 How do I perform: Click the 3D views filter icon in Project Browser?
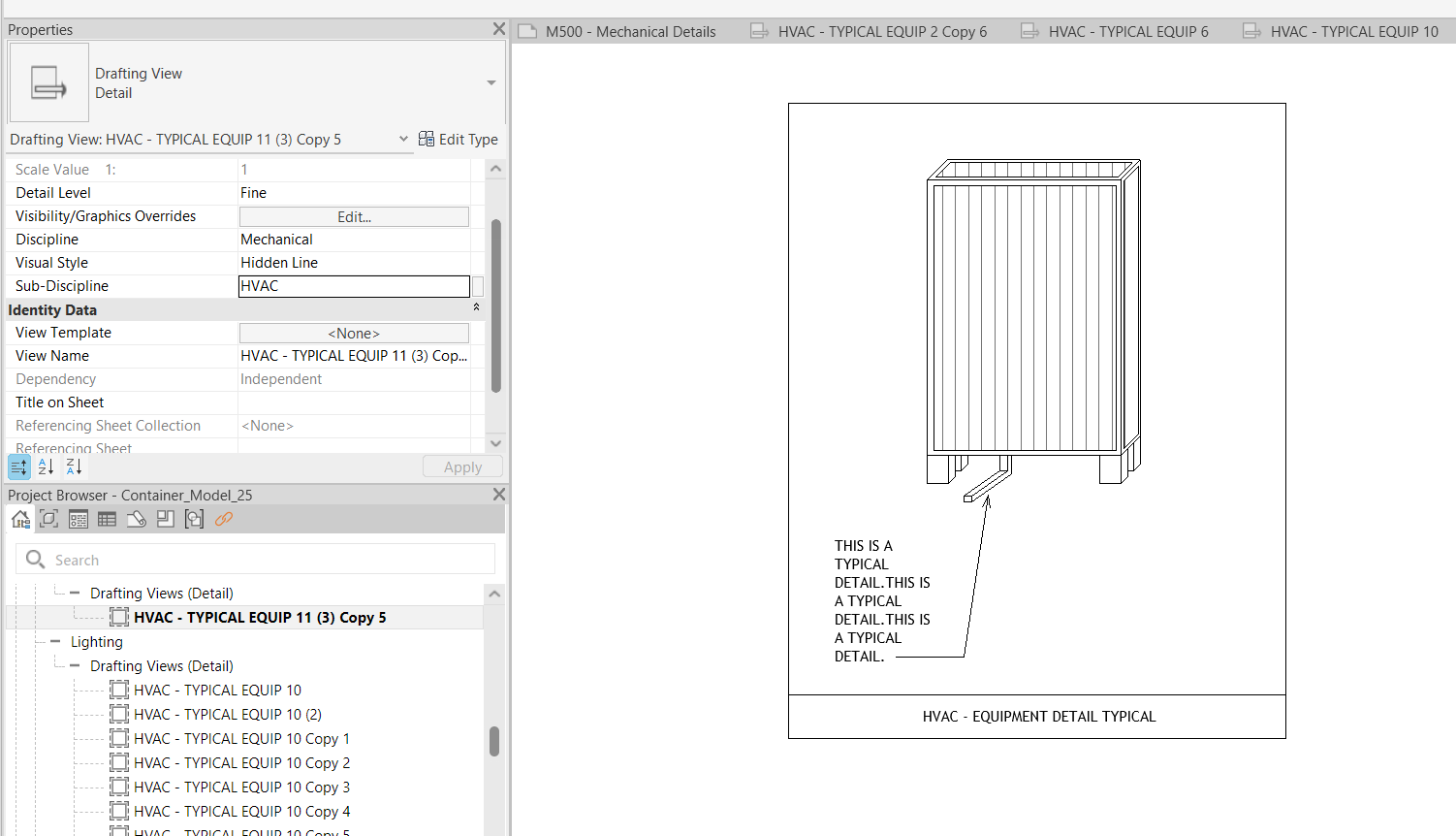pyautogui.click(x=49, y=519)
